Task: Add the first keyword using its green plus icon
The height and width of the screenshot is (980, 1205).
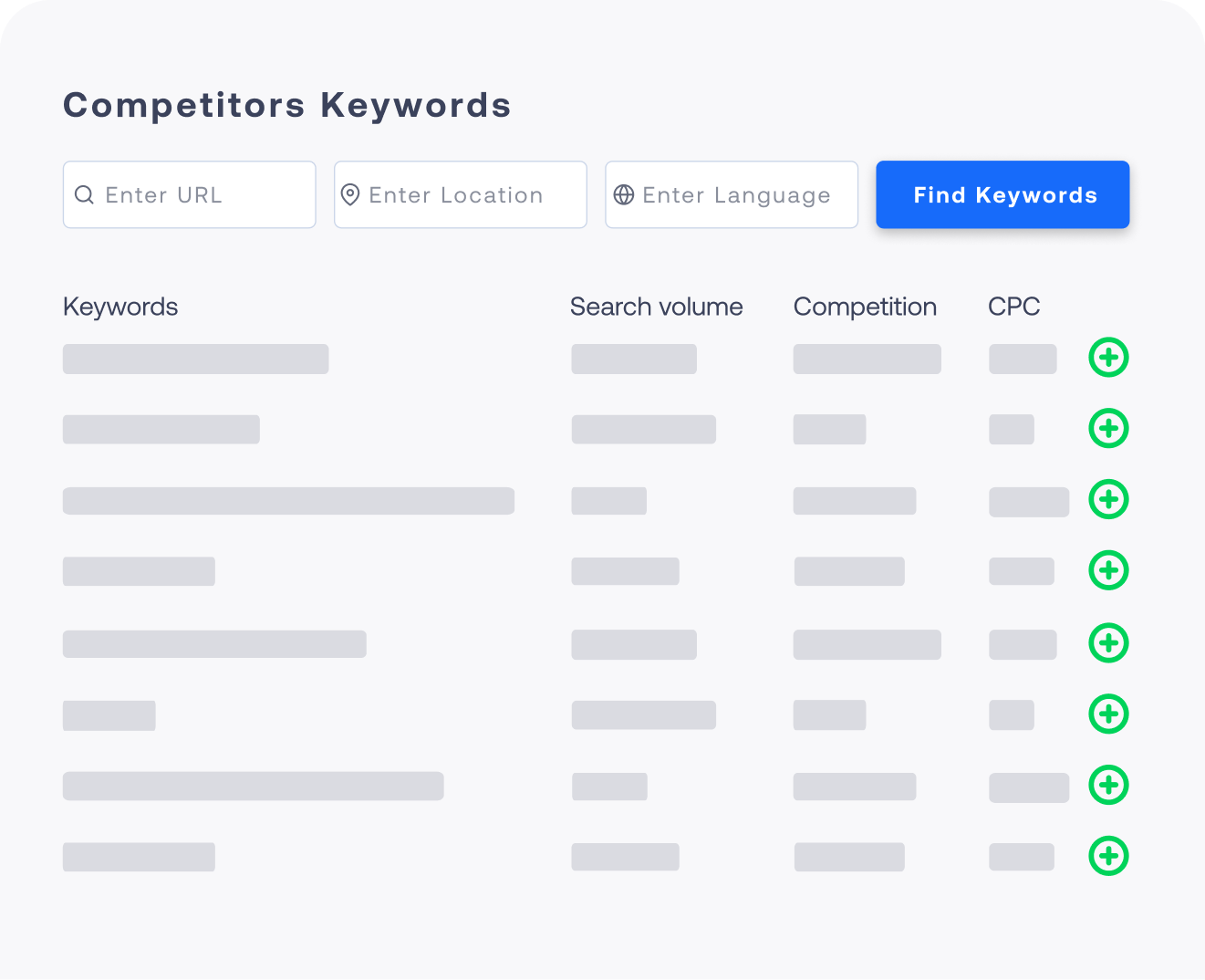Action: click(x=1108, y=359)
